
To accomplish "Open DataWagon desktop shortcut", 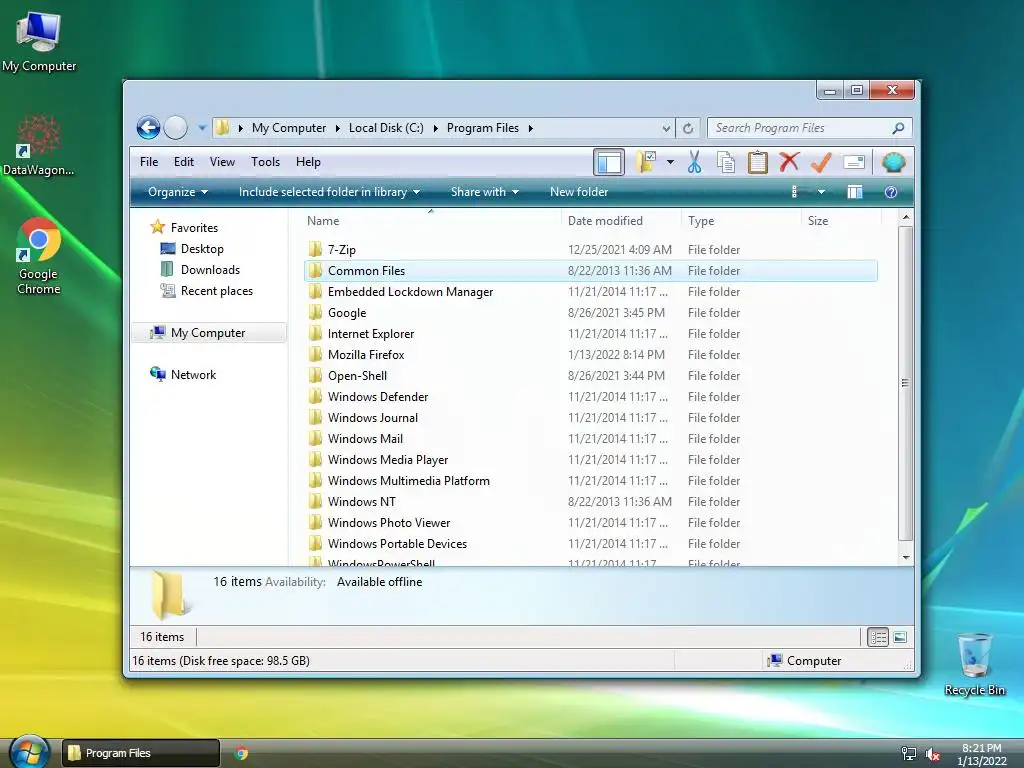I will tap(39, 145).
